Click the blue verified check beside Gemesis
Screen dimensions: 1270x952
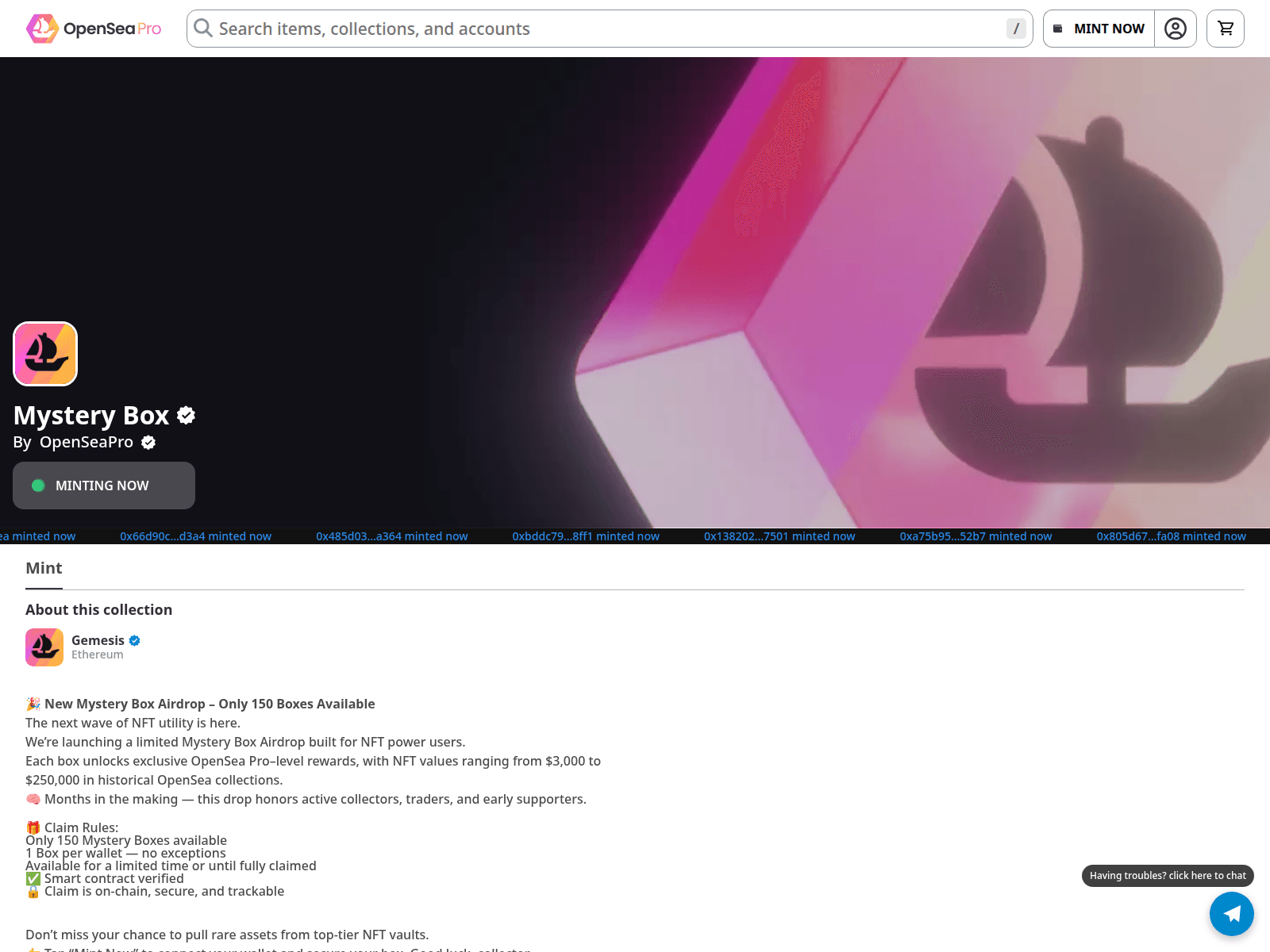(x=135, y=640)
